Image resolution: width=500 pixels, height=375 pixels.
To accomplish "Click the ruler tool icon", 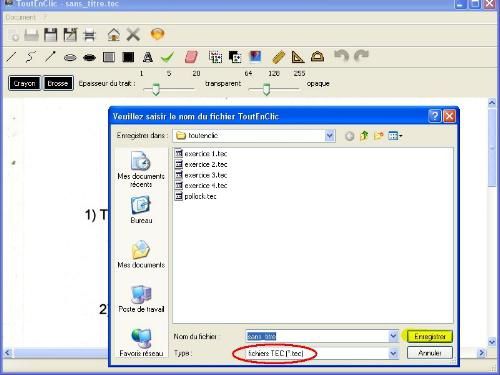I will pyautogui.click(x=278, y=57).
